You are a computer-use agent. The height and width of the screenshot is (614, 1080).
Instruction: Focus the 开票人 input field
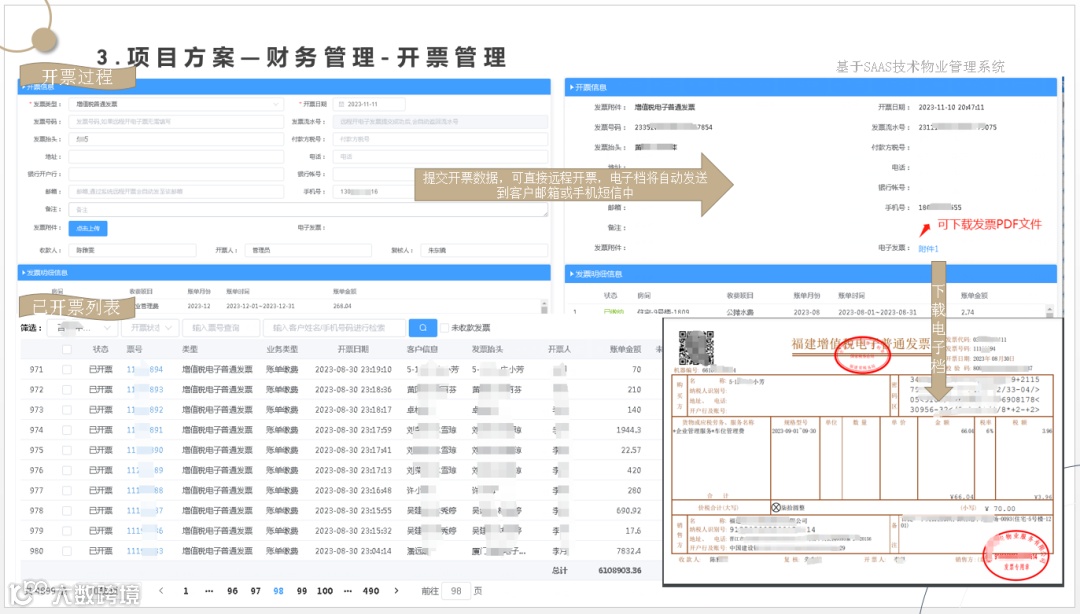tap(308, 250)
